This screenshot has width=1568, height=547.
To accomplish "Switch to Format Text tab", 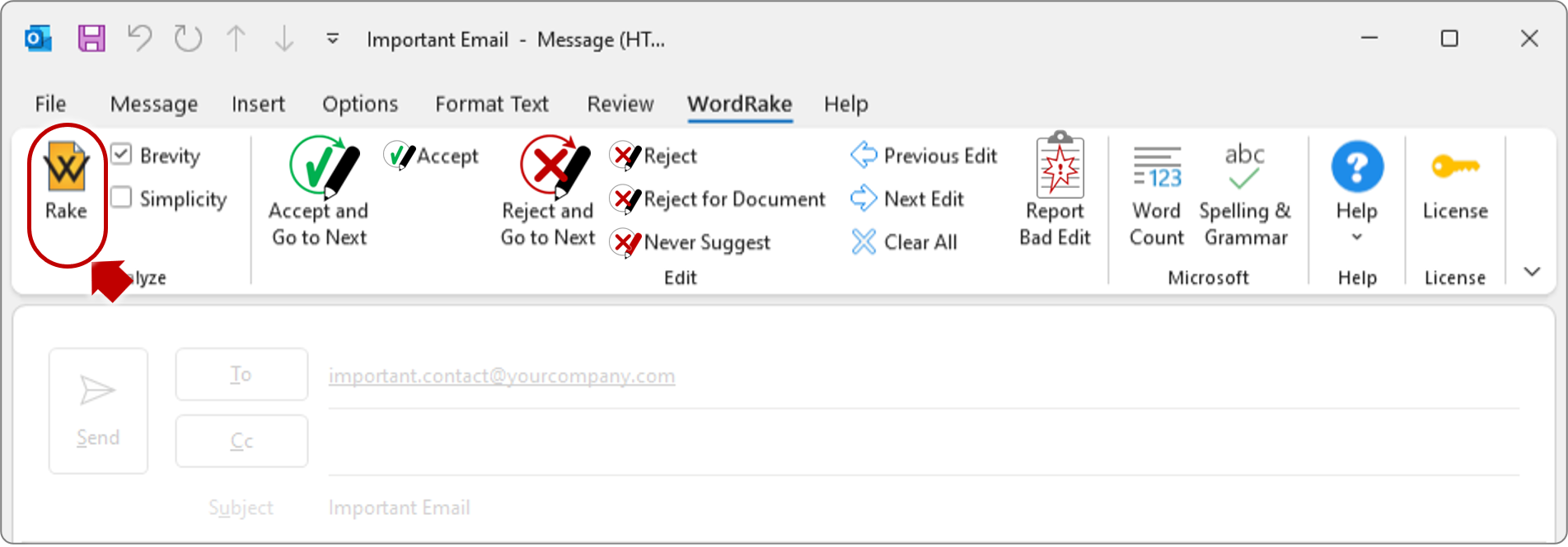I will 492,104.
